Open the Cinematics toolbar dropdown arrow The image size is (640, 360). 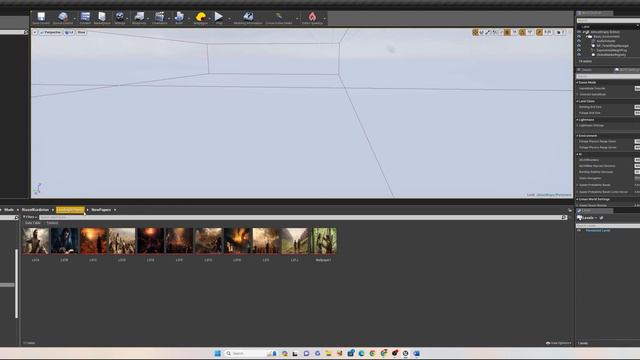coord(169,18)
